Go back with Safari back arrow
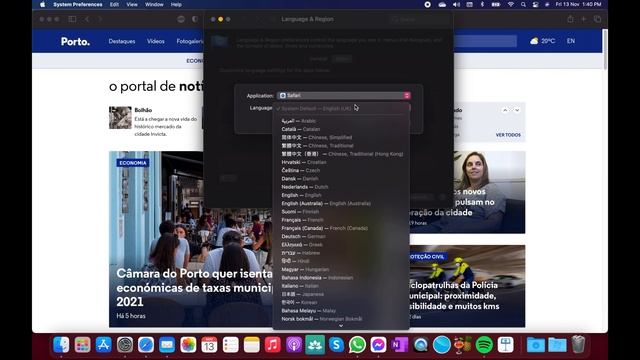Image resolution: width=640 pixels, height=360 pixels. click(87, 19)
